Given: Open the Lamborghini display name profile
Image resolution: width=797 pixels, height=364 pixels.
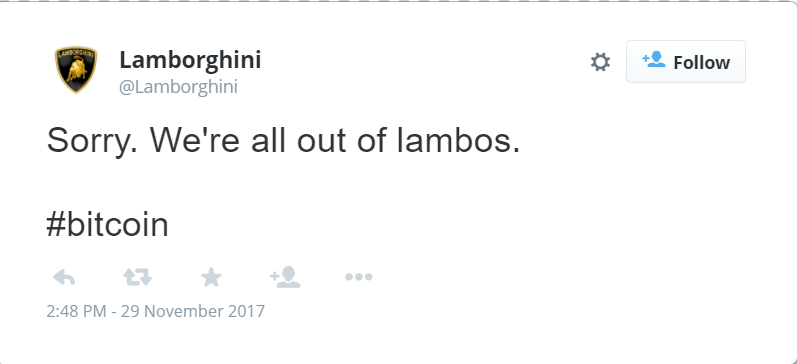Looking at the screenshot, I should click(x=190, y=60).
